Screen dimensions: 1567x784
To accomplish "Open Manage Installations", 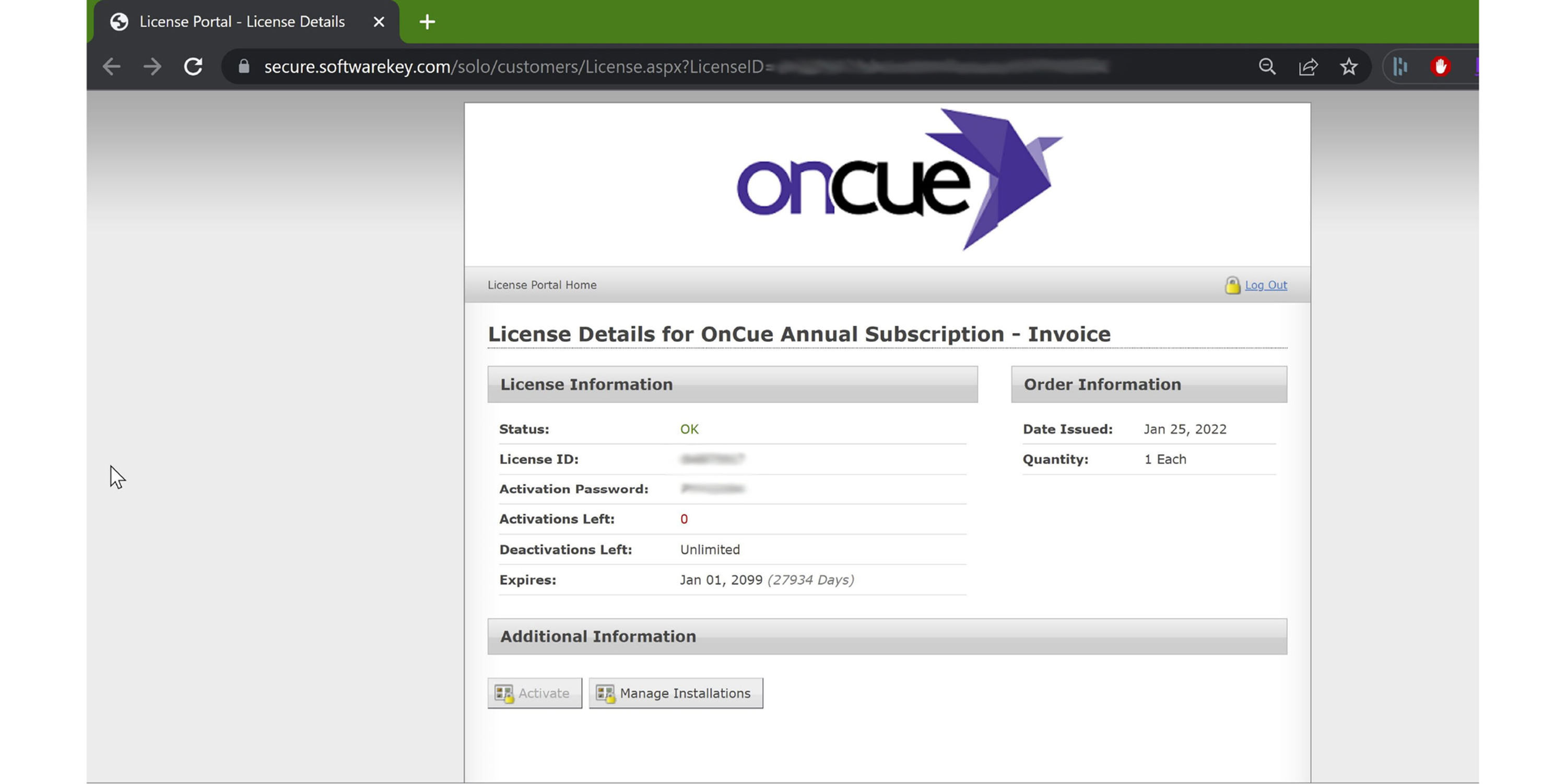I will (675, 693).
